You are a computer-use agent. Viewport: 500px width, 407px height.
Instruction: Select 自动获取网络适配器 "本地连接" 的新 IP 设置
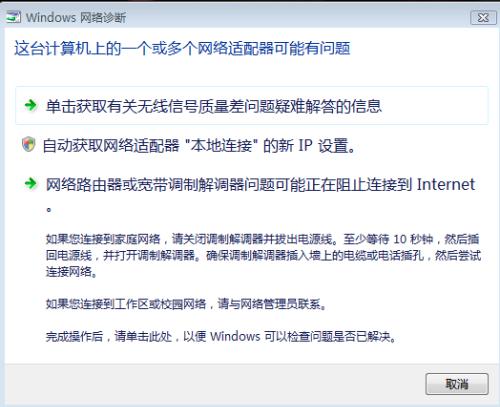(199, 146)
